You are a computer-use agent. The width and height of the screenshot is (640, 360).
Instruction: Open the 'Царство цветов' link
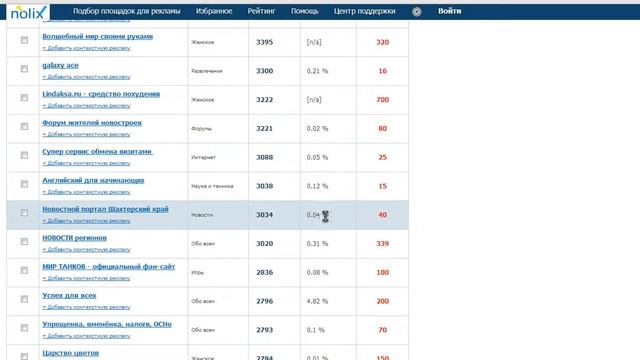tap(71, 353)
